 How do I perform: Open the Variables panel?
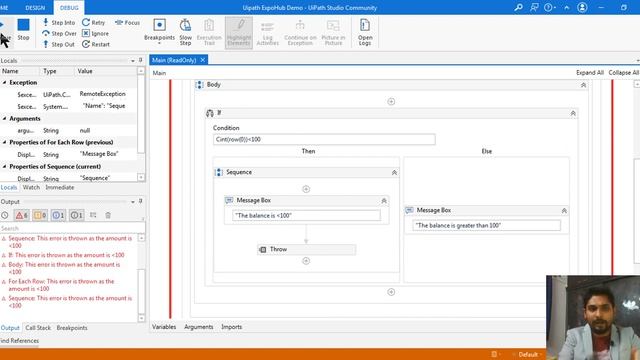tap(164, 327)
